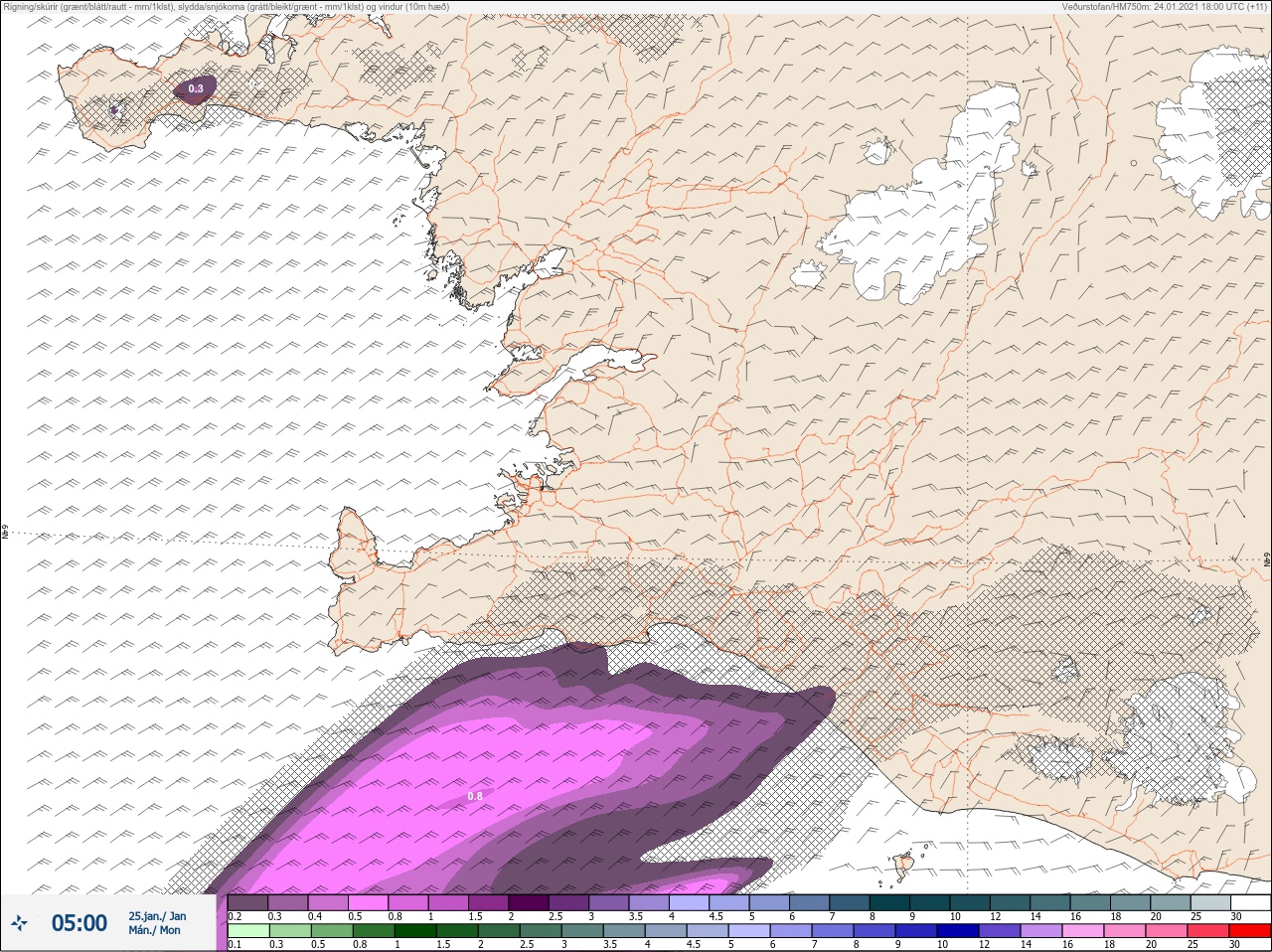Click the date text '25.jan./ Jan'
Image resolution: width=1272 pixels, height=952 pixels.
(157, 916)
